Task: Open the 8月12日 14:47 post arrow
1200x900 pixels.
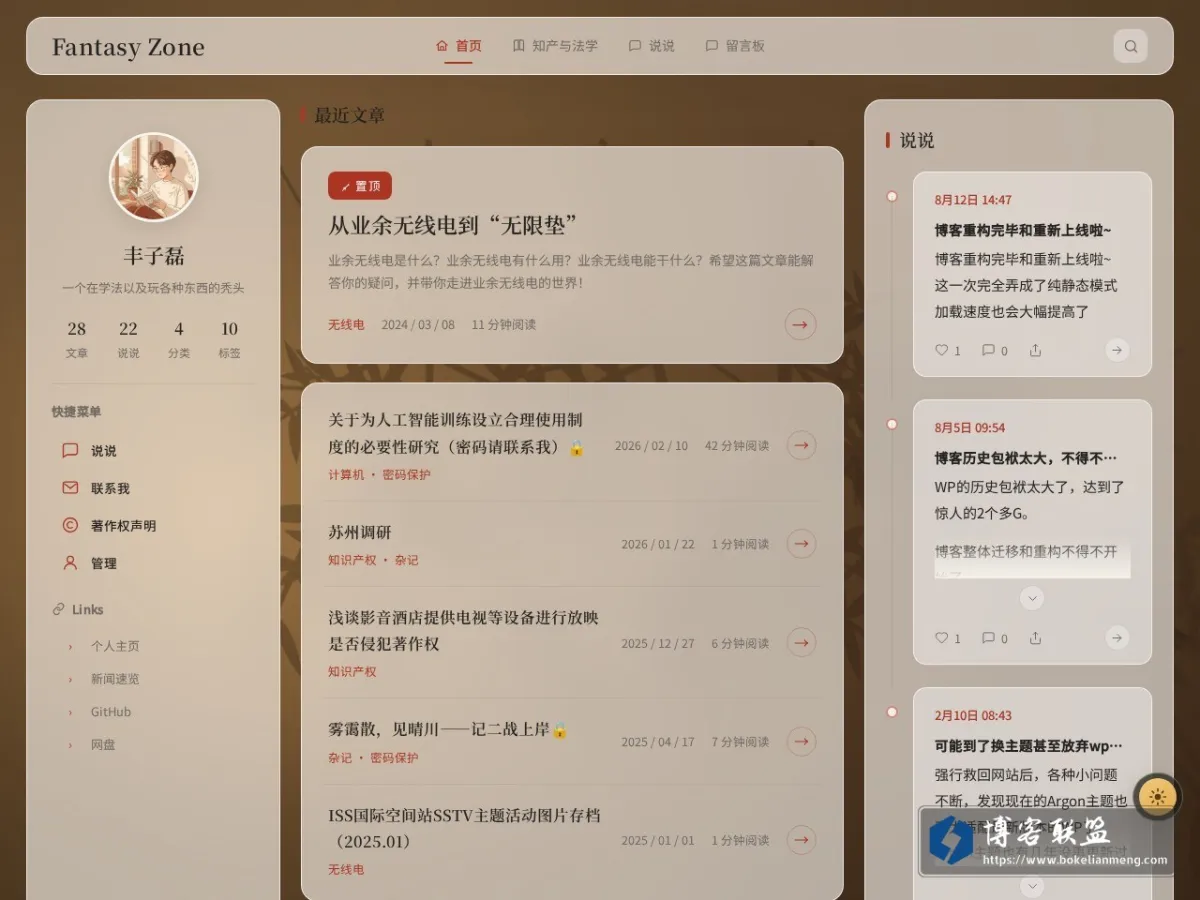Action: 1117,350
